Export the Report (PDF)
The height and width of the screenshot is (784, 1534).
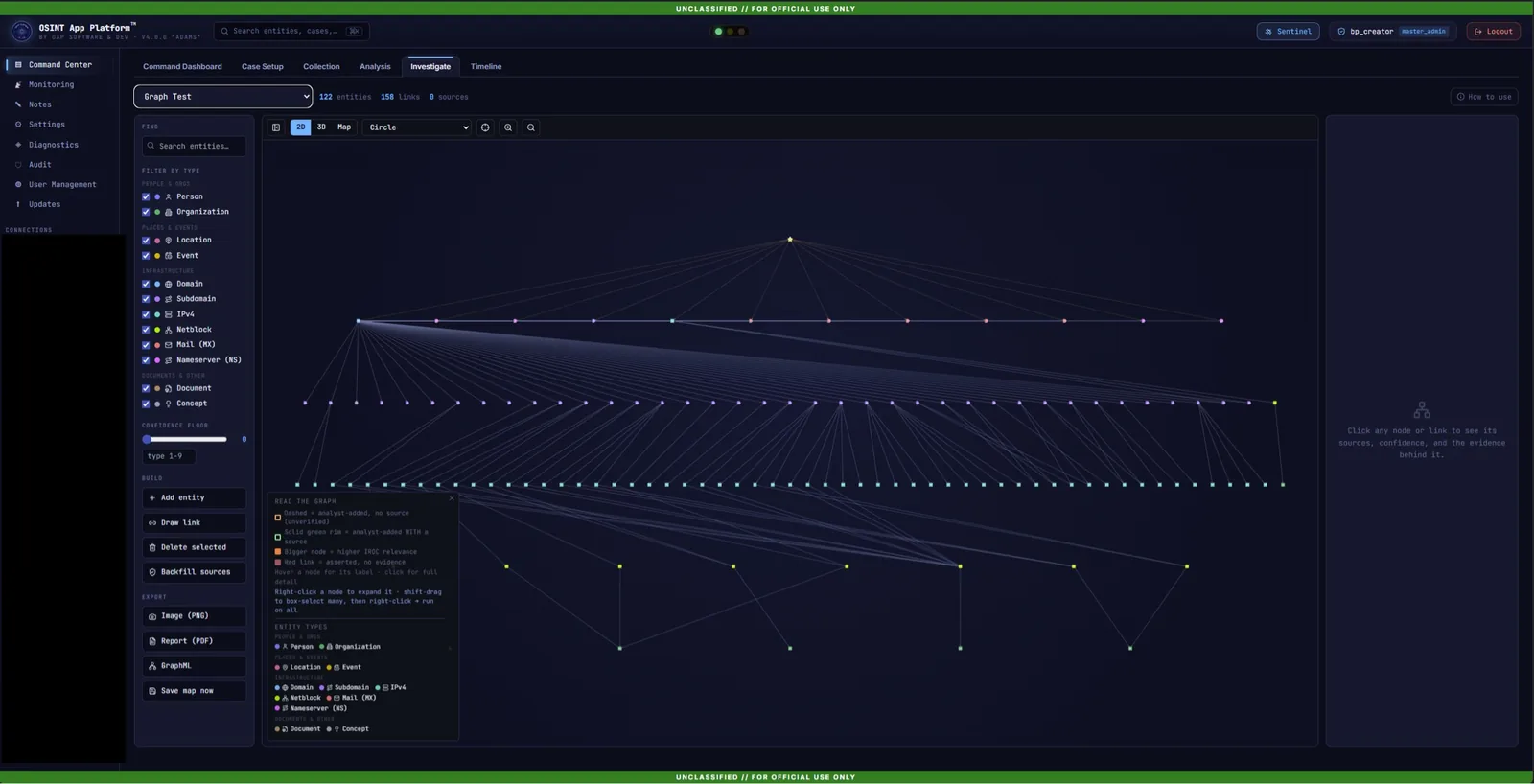[194, 641]
